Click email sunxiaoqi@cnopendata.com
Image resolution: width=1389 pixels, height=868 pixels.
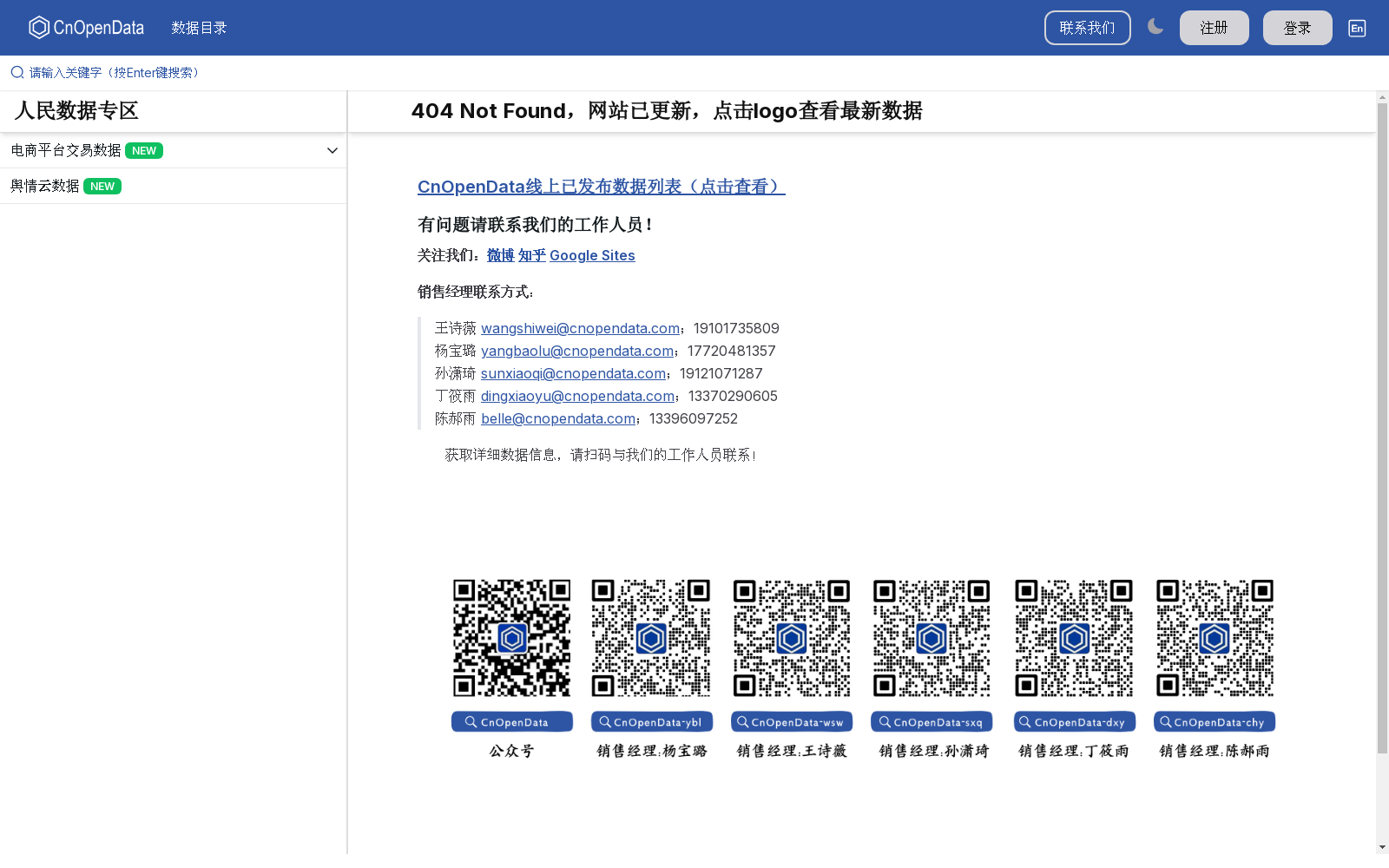point(573,373)
